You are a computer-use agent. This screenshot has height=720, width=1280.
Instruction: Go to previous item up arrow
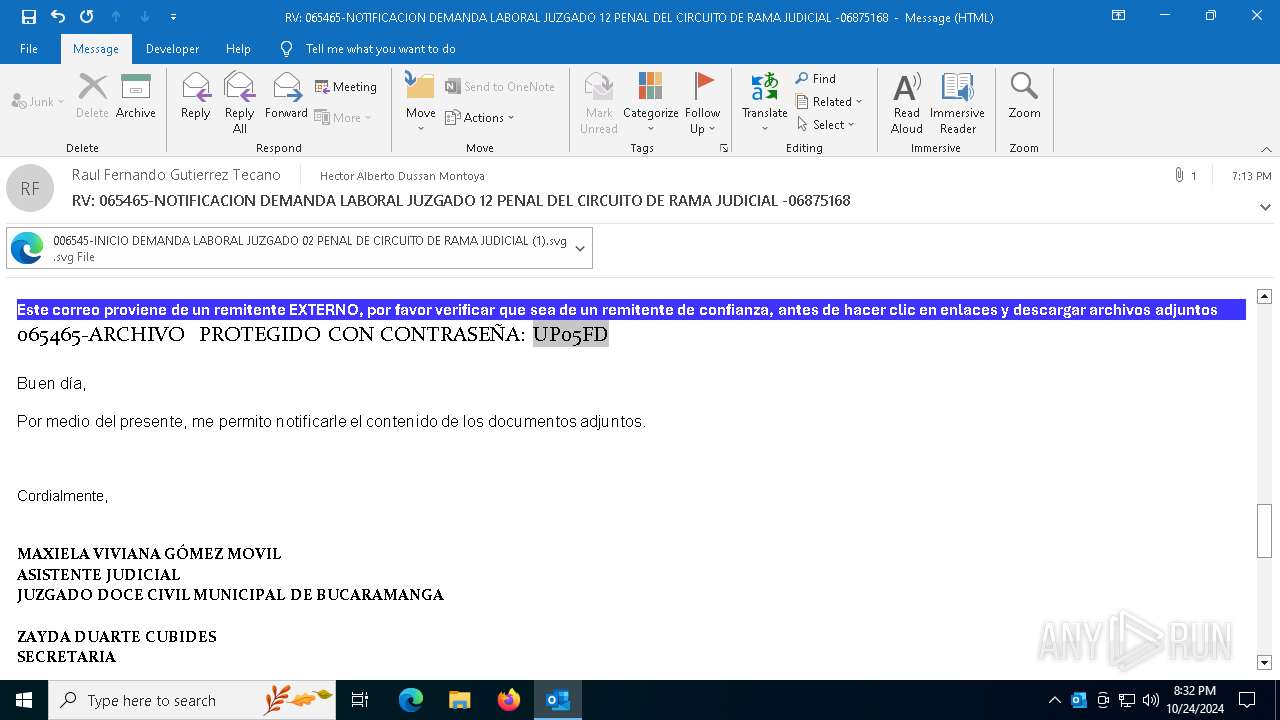(x=116, y=16)
